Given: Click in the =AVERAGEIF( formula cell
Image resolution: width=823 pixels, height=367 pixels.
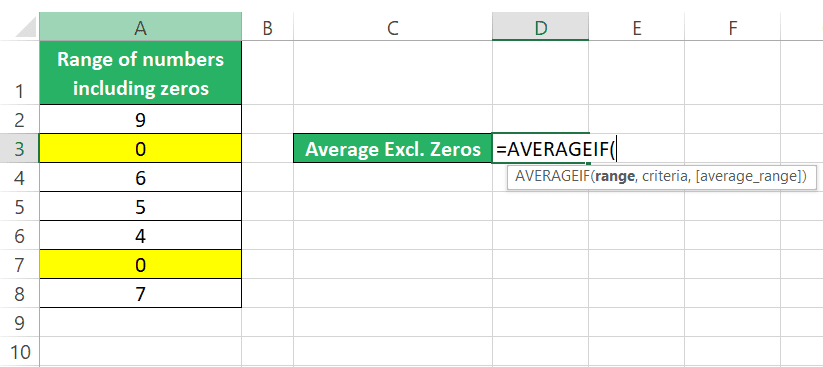Looking at the screenshot, I should click(x=540, y=149).
